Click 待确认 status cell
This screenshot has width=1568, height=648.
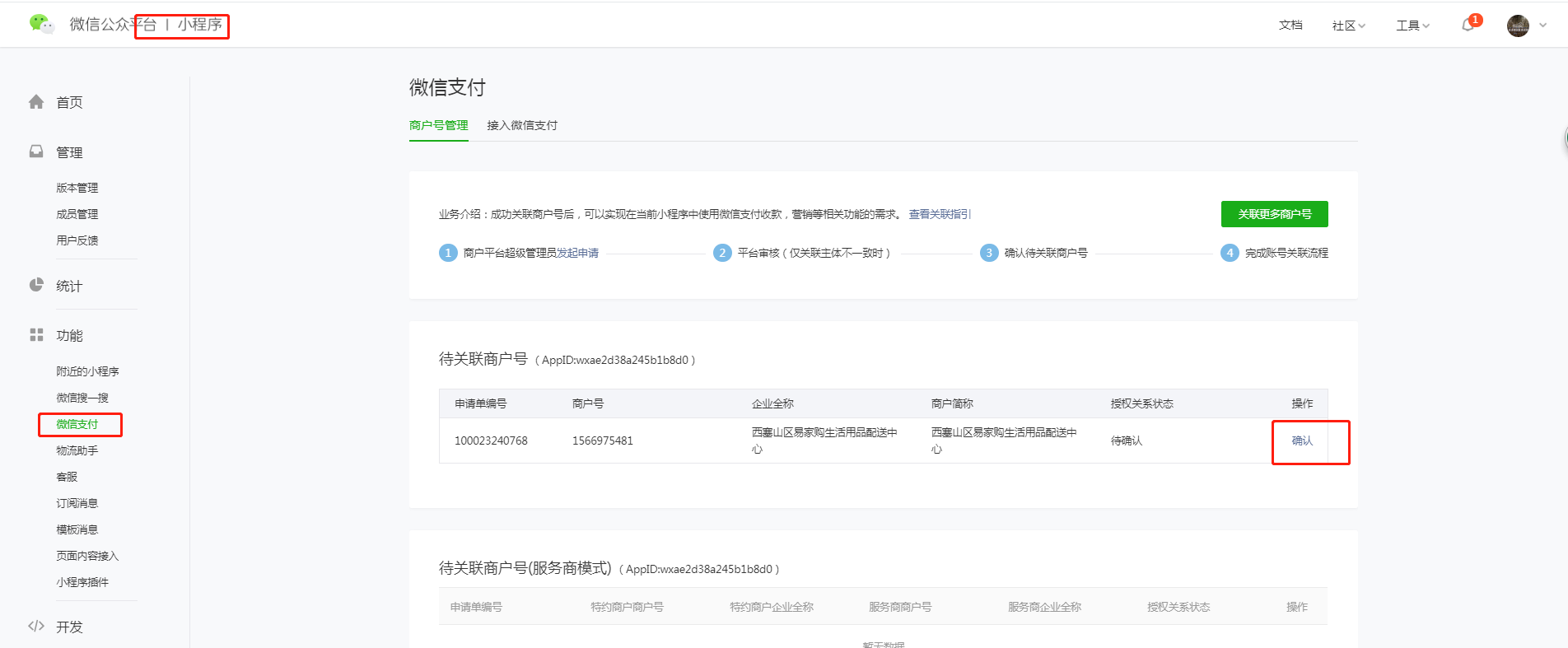coord(1127,441)
